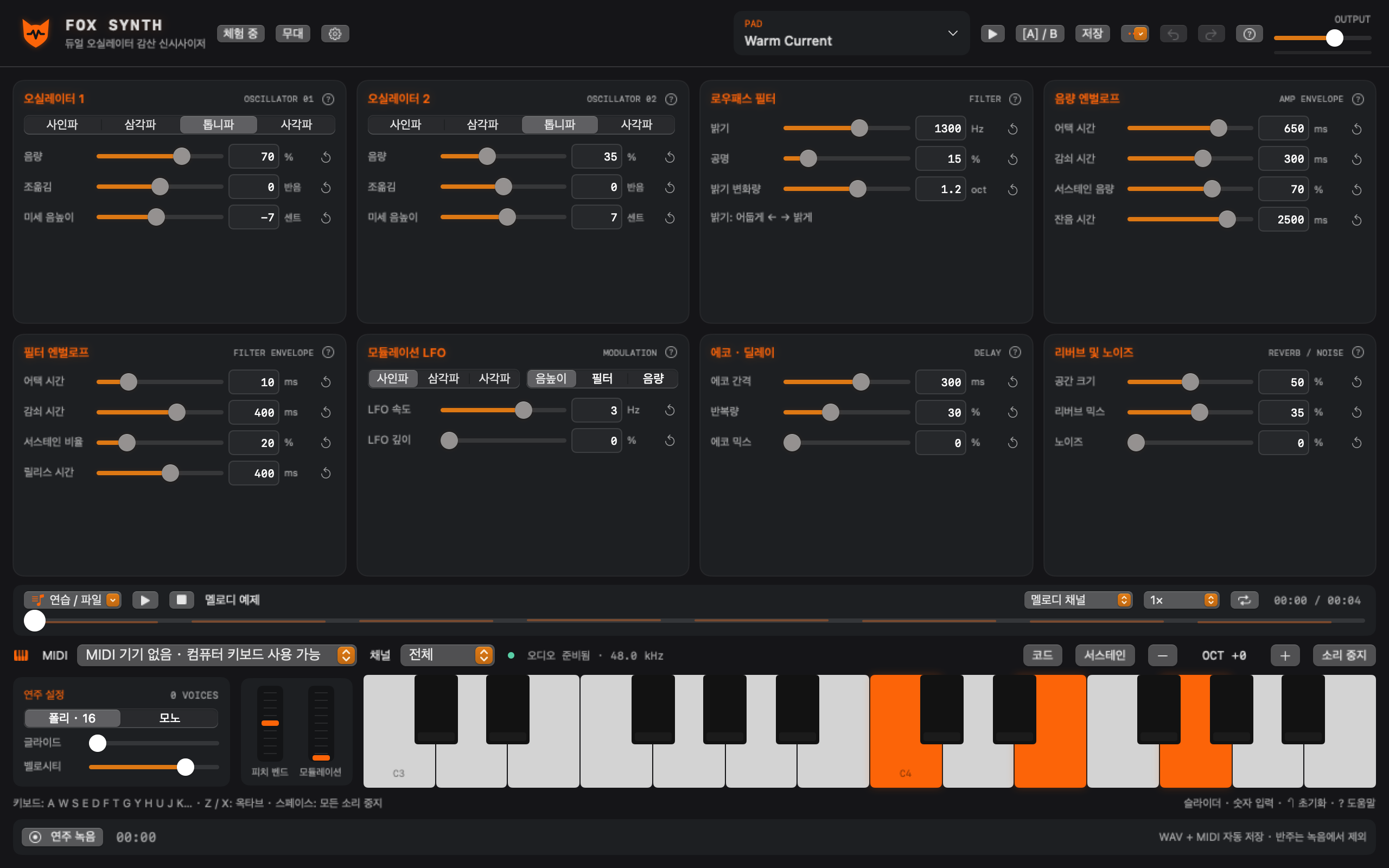Screen dimensions: 1389x868
Task: Reset the 에코 간격 300 ms value
Action: coord(1012,382)
